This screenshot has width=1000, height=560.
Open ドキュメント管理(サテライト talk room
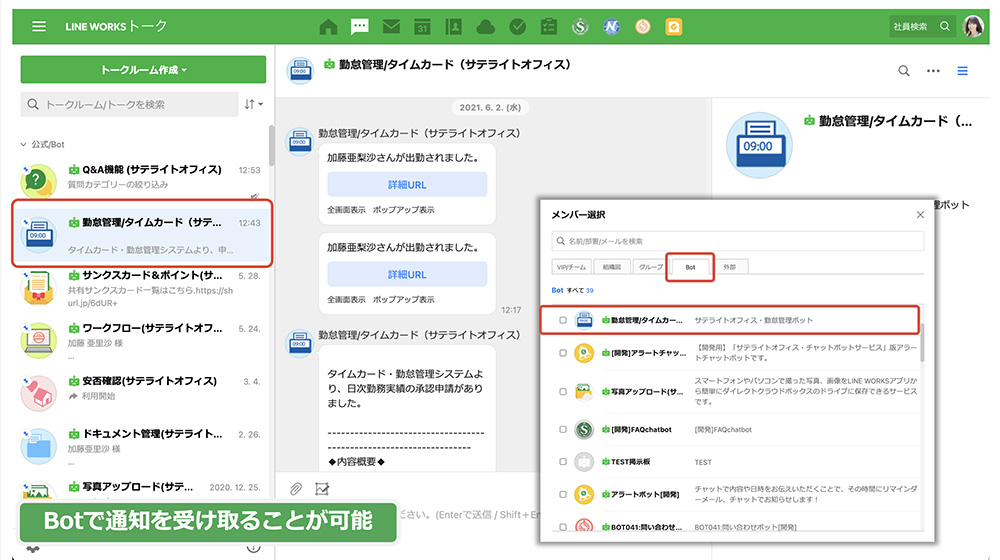(x=142, y=445)
